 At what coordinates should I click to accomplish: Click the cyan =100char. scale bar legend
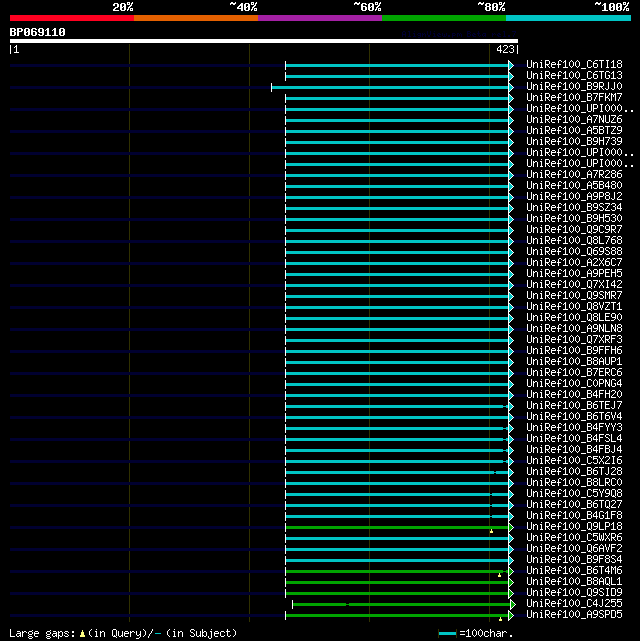point(447,634)
